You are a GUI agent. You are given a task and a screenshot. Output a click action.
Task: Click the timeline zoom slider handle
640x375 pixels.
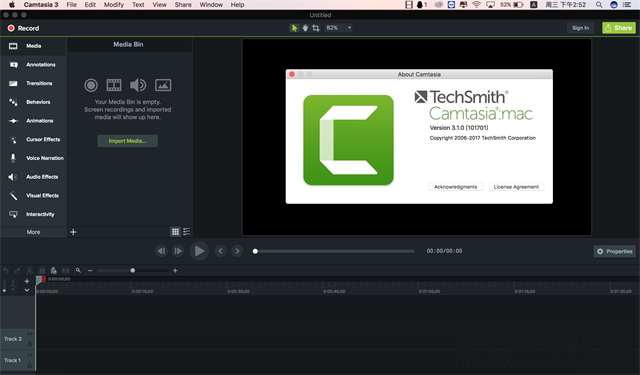(x=133, y=271)
